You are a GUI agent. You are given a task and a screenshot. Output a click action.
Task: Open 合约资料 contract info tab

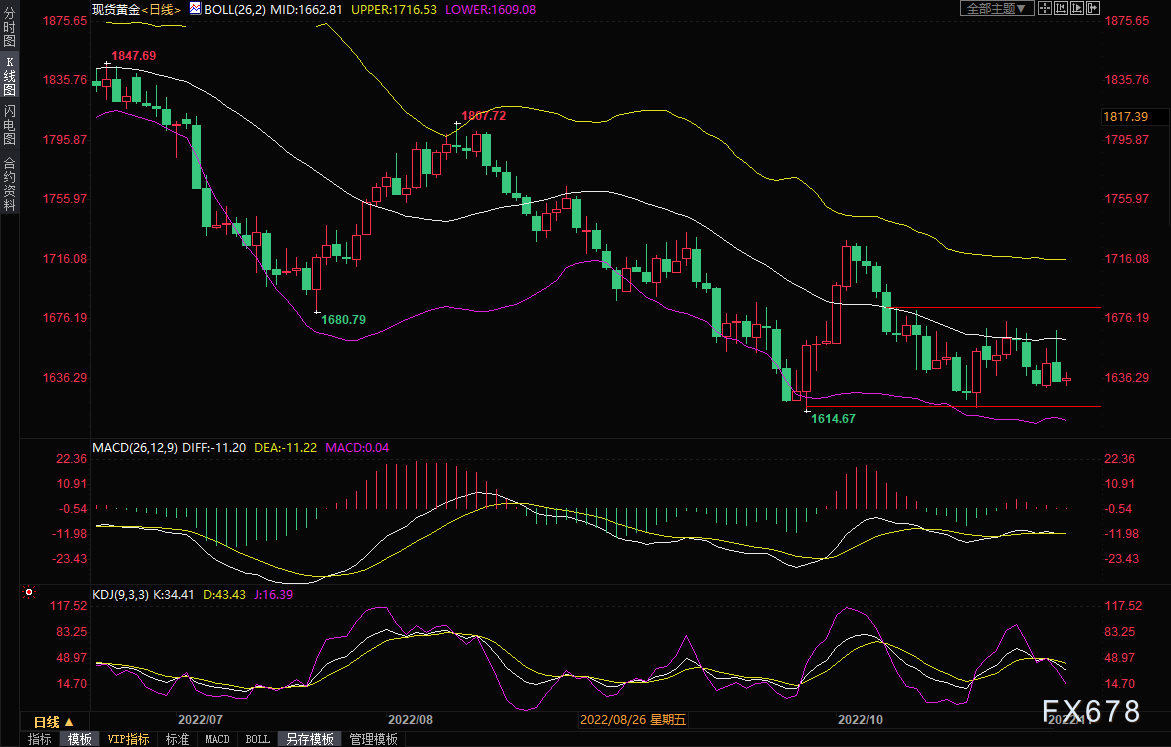9,183
